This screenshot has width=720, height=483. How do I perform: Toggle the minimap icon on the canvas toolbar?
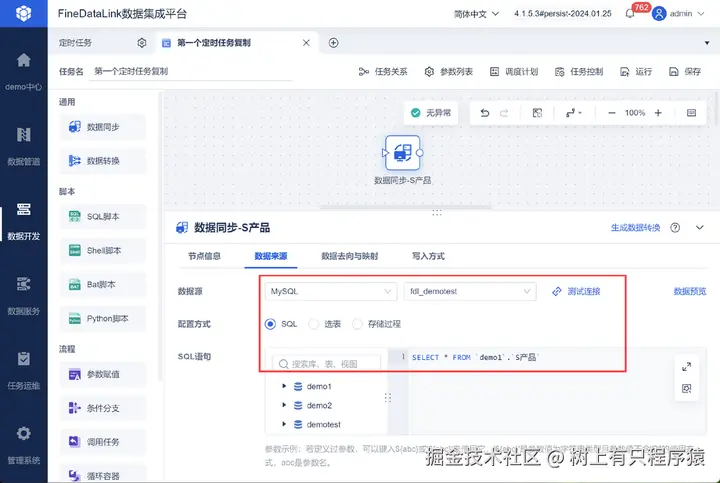[691, 113]
